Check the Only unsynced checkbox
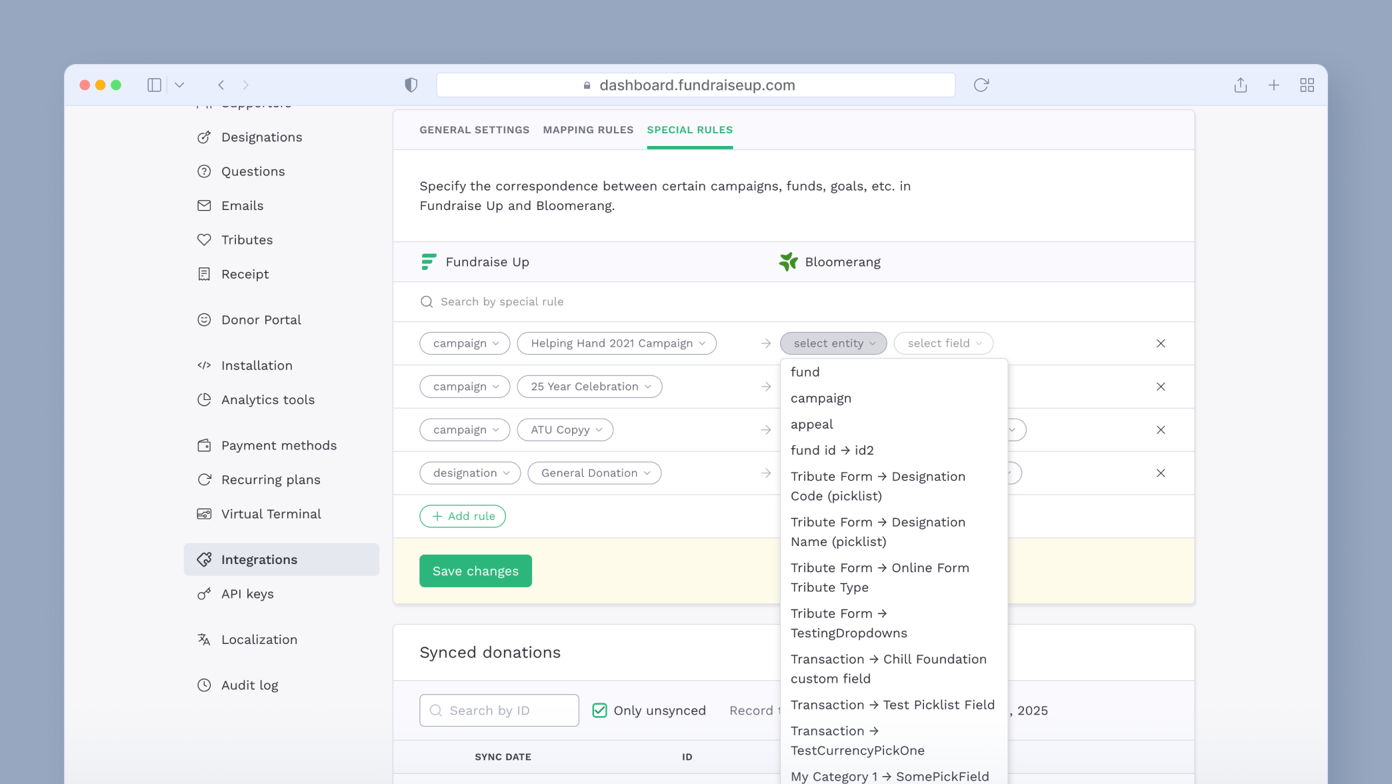 pyautogui.click(x=599, y=710)
